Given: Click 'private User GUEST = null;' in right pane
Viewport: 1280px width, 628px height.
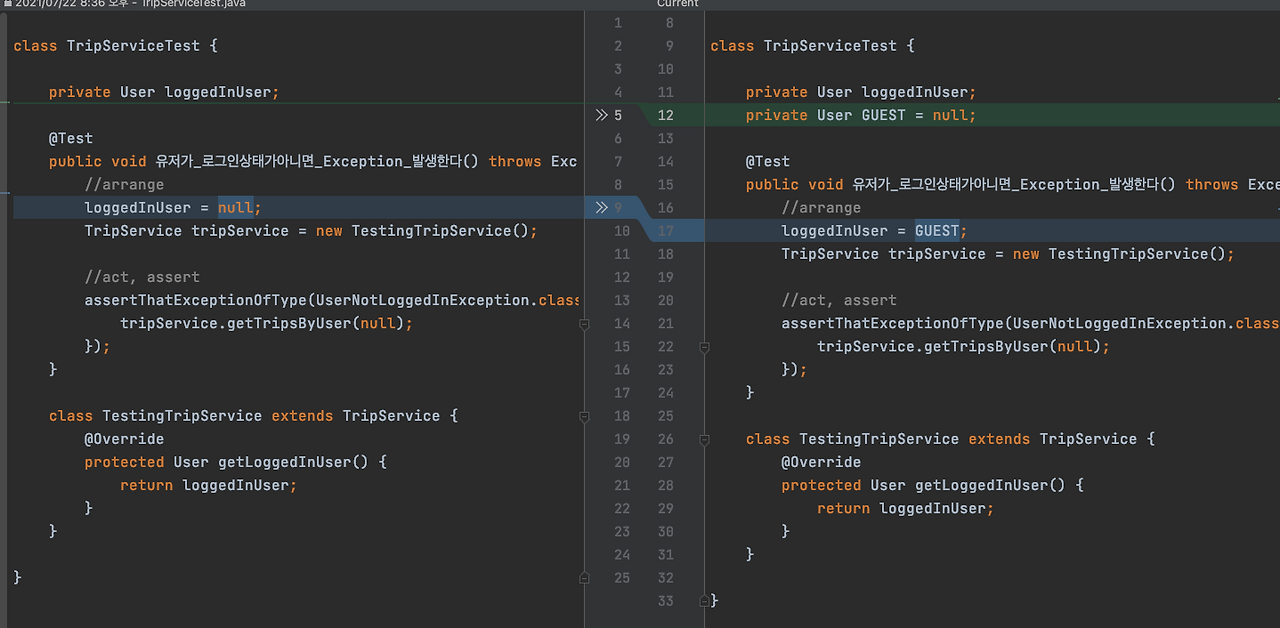Looking at the screenshot, I should 861,115.
